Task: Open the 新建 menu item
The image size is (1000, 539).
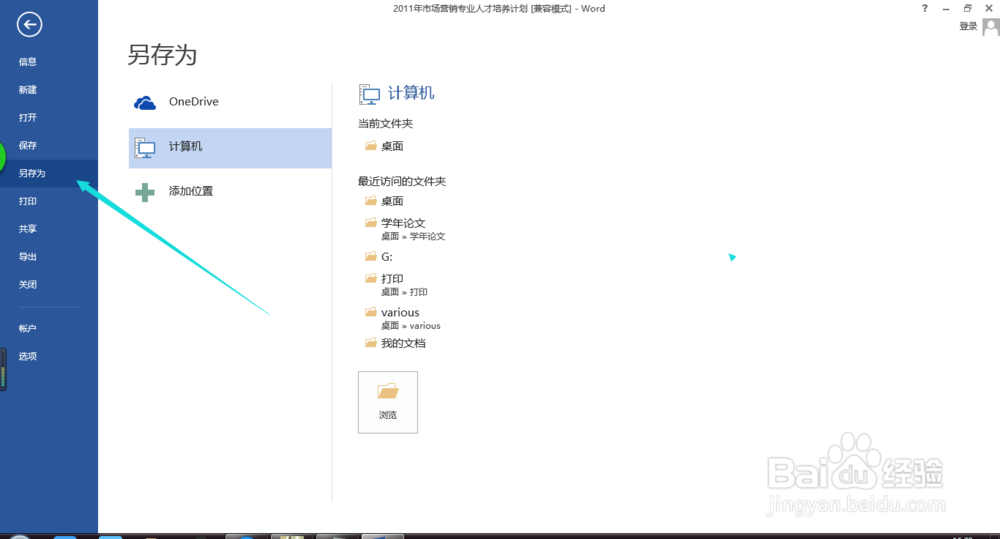Action: tap(27, 90)
